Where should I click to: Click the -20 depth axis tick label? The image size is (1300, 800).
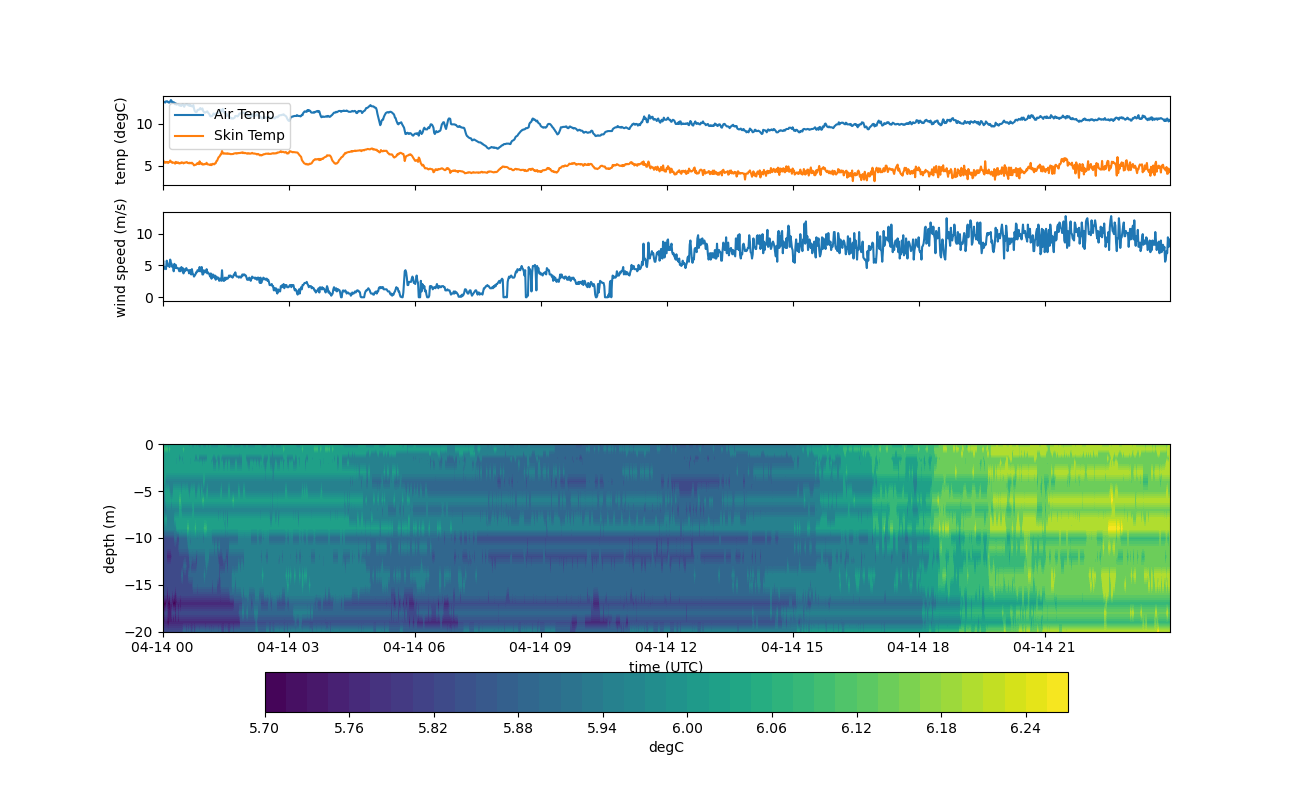click(x=143, y=632)
